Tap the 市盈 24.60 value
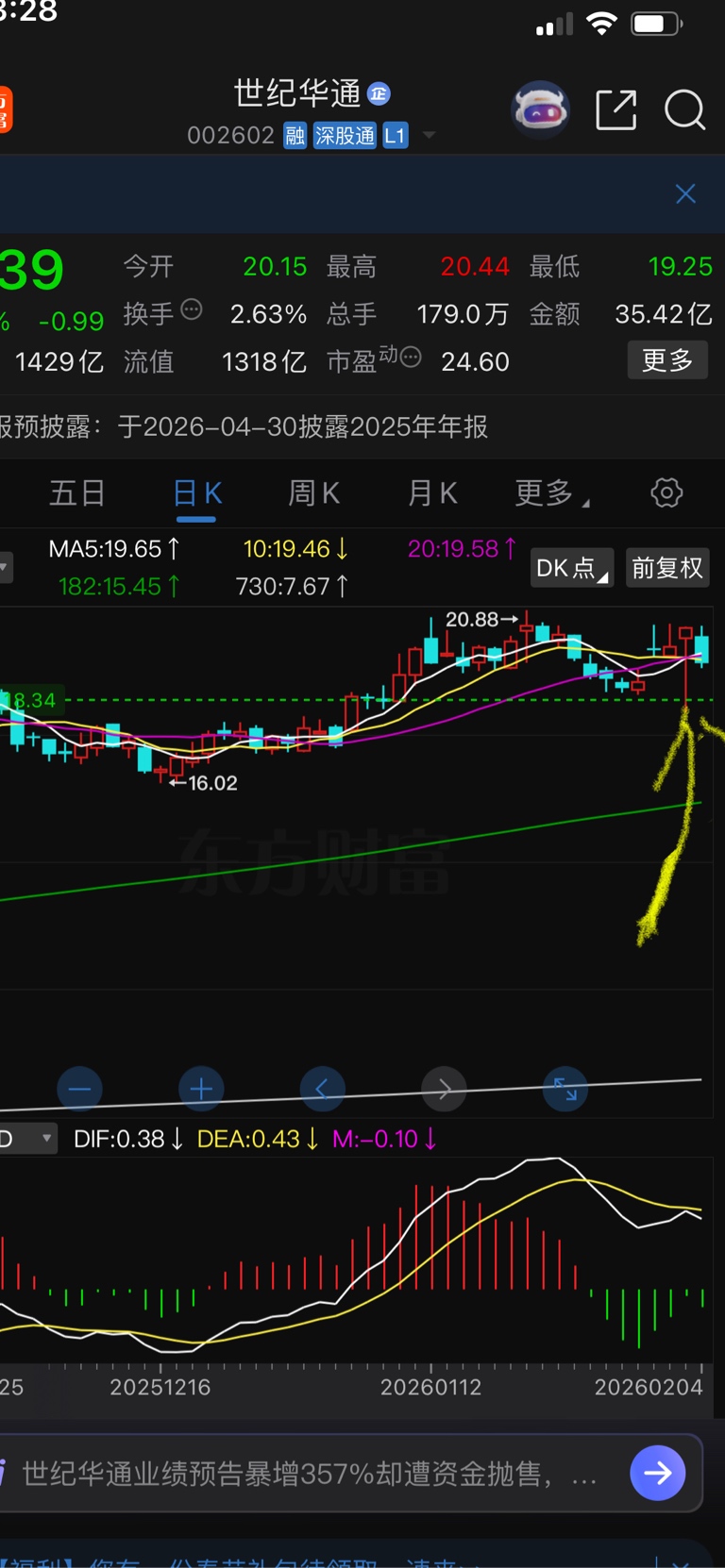725x1568 pixels. click(475, 361)
